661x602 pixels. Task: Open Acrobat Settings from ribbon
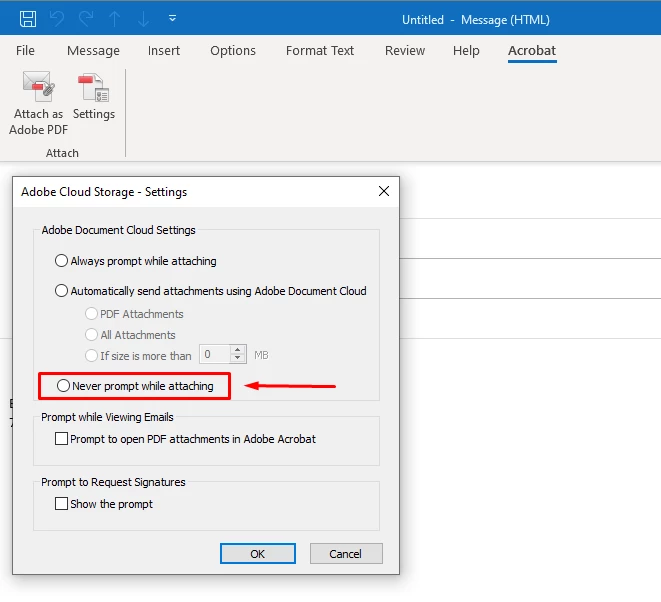[x=94, y=96]
